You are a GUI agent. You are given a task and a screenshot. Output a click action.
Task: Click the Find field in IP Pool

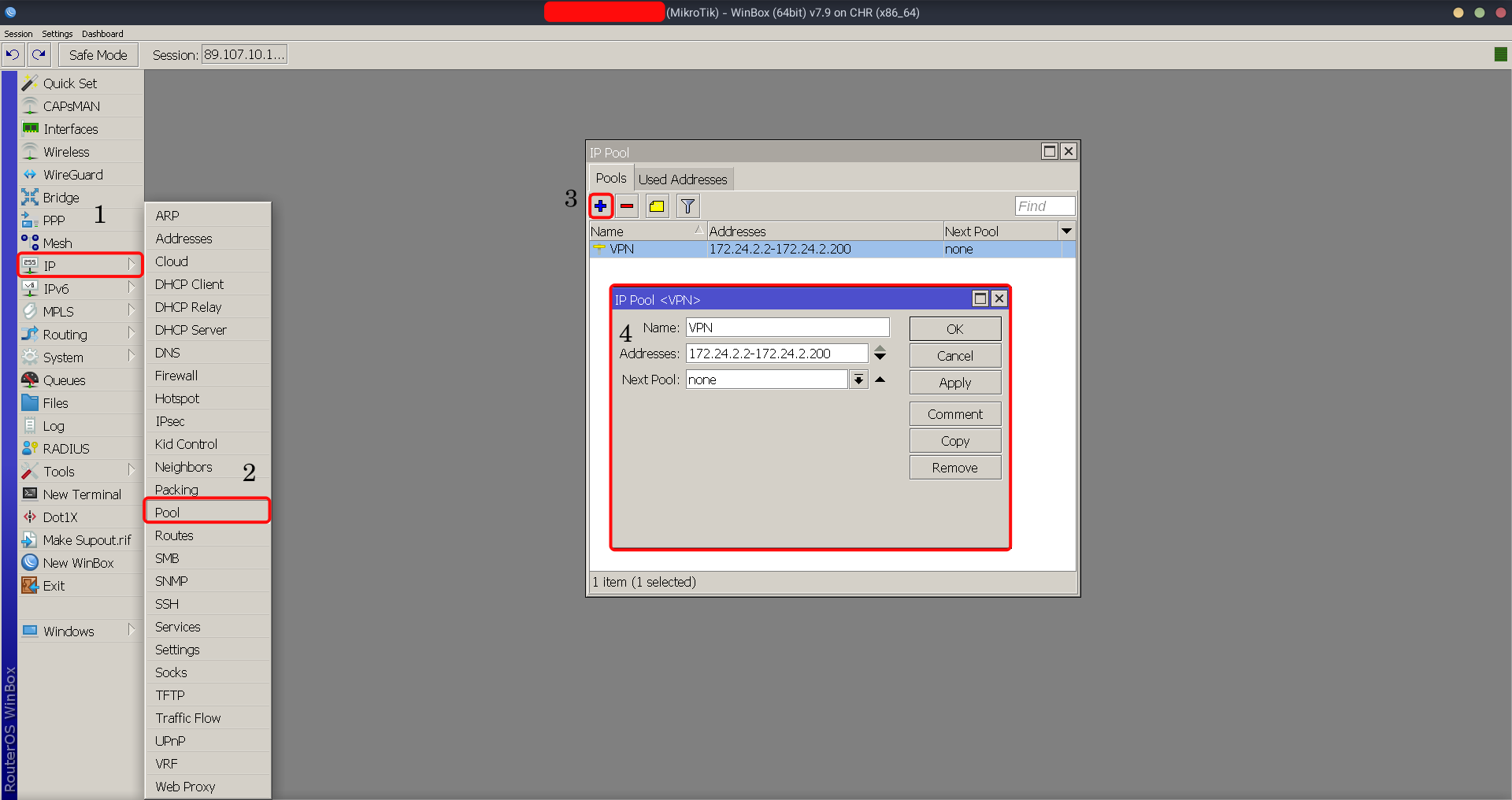pos(1045,206)
